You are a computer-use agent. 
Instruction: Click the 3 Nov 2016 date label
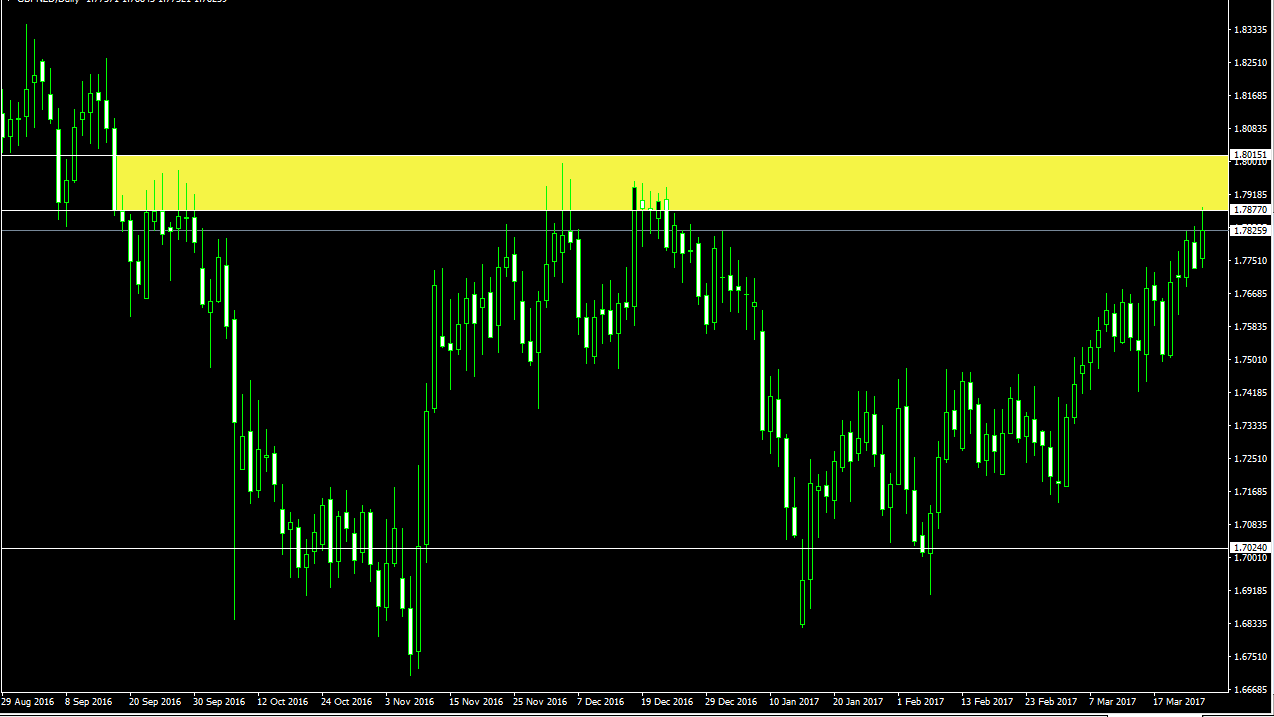410,702
